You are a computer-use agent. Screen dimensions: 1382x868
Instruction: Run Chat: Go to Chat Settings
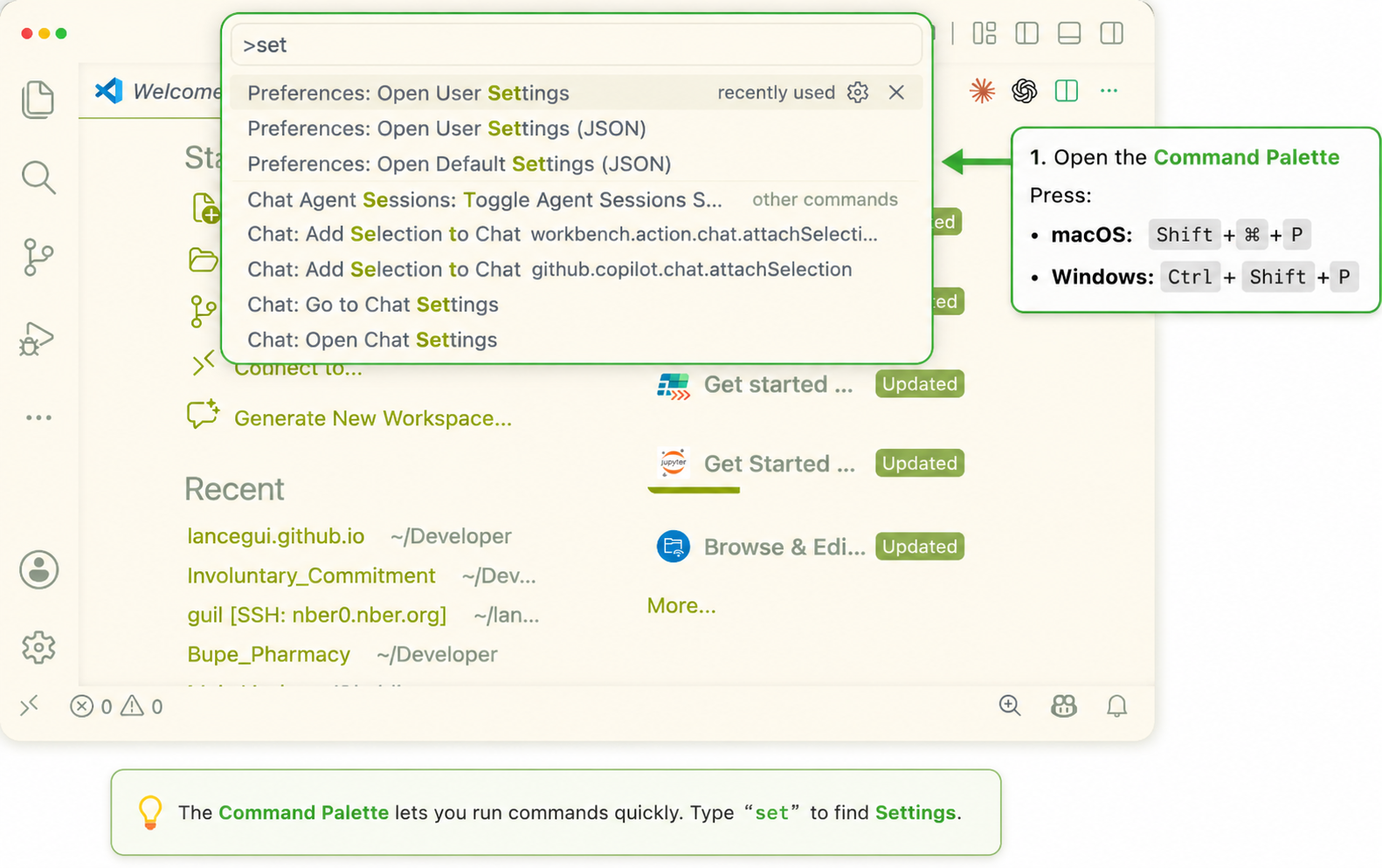pos(577,305)
